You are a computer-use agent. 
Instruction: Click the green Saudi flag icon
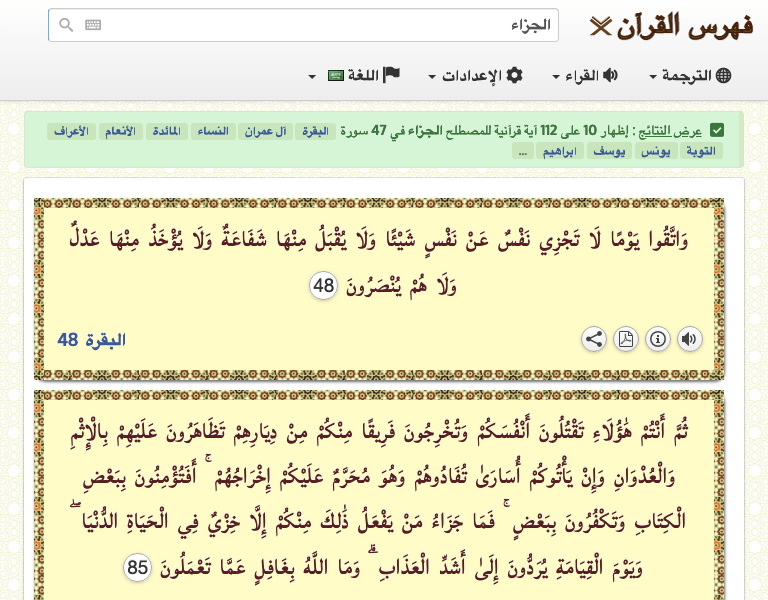tap(336, 76)
